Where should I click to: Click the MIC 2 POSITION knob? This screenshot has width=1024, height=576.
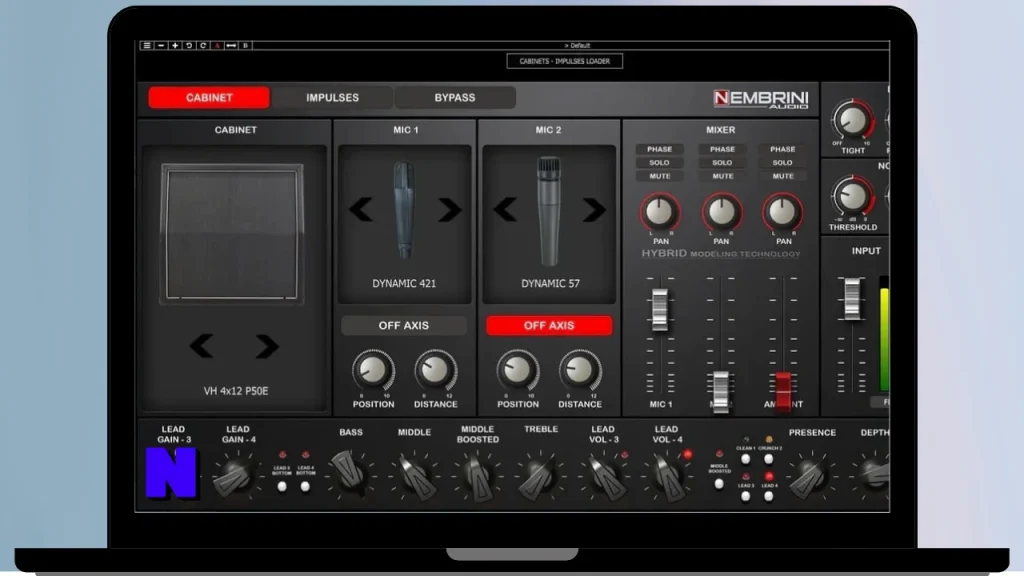click(x=517, y=370)
